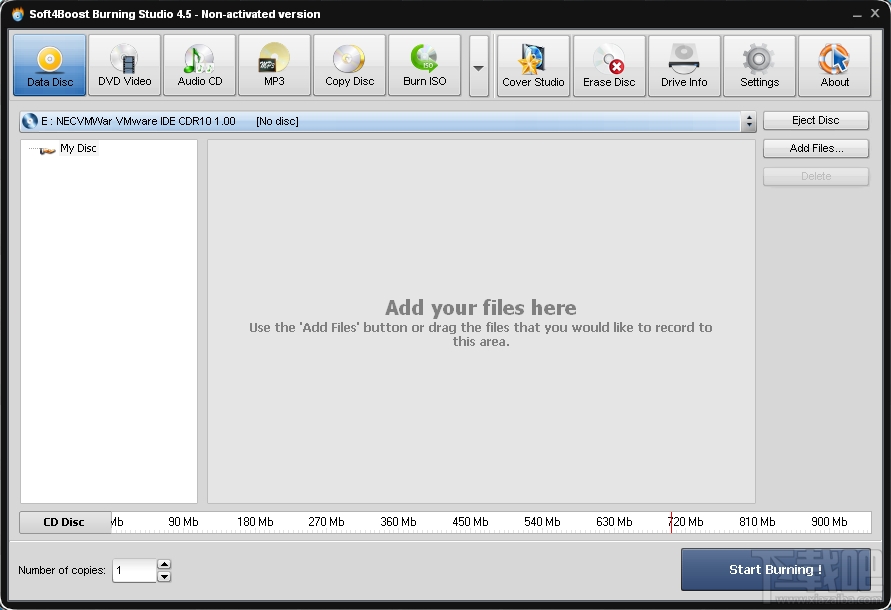
Task: Click the 360 Mb mark on capacity bar
Action: [398, 521]
